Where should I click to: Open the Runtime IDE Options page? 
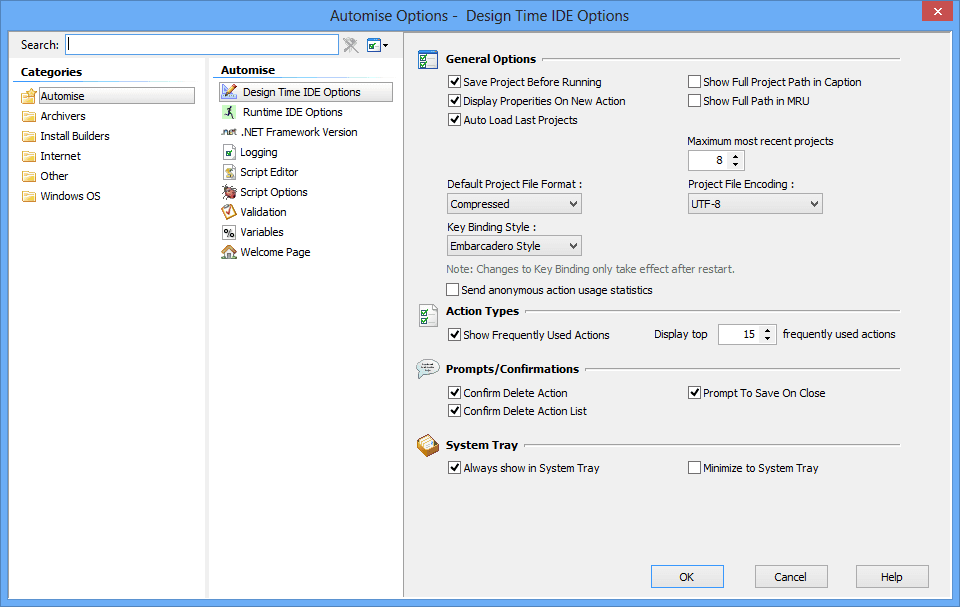click(x=293, y=112)
